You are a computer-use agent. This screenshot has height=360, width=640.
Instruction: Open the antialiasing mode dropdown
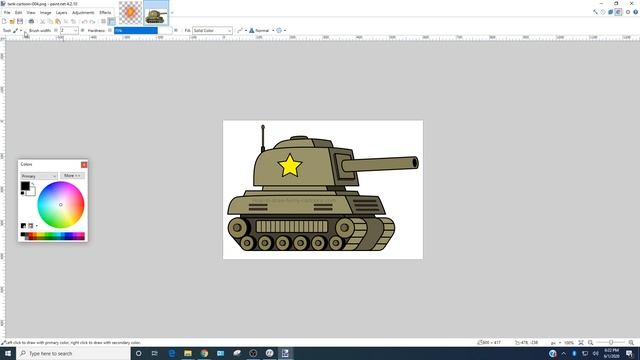point(242,31)
